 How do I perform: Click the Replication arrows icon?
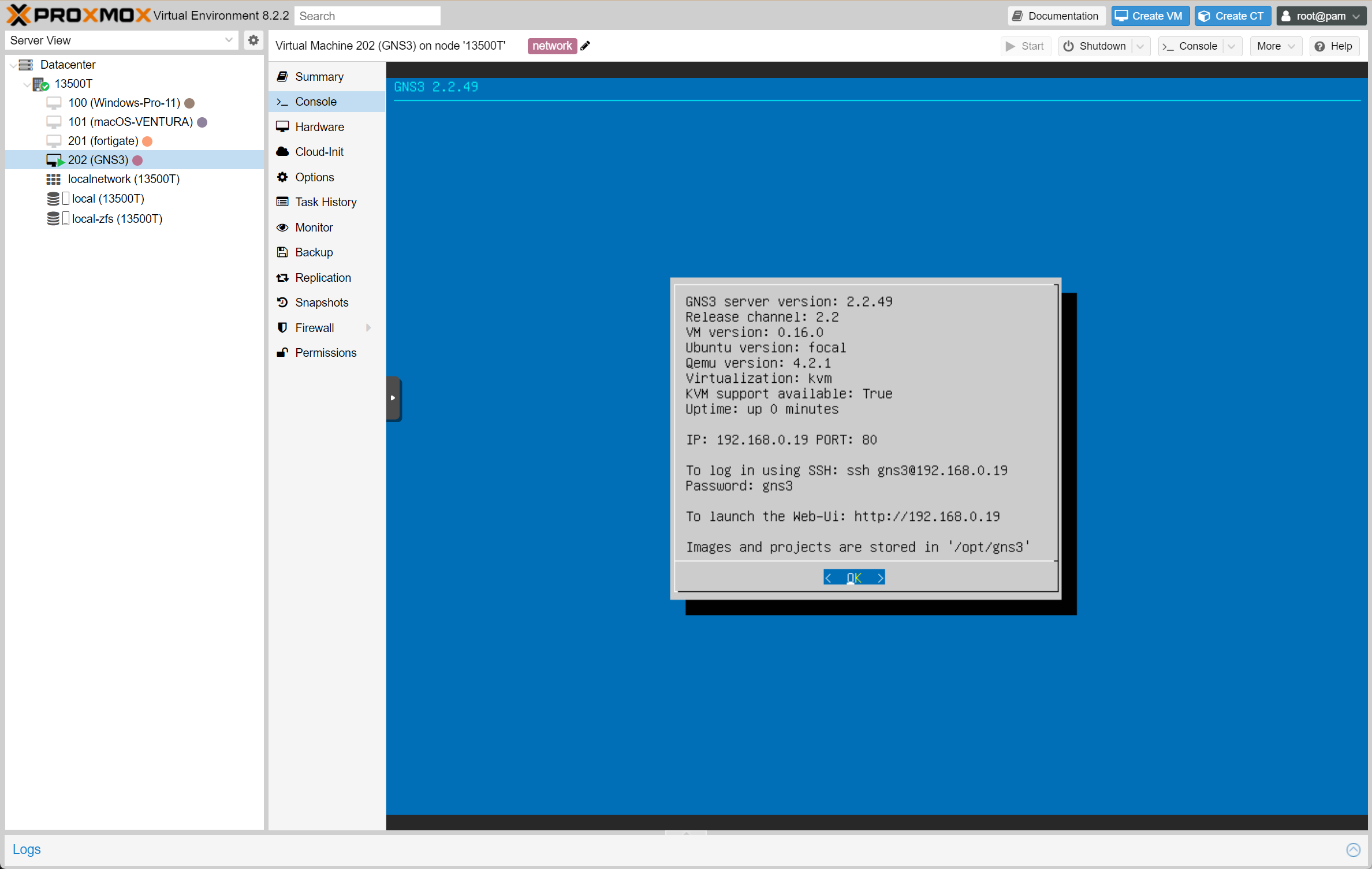click(282, 278)
